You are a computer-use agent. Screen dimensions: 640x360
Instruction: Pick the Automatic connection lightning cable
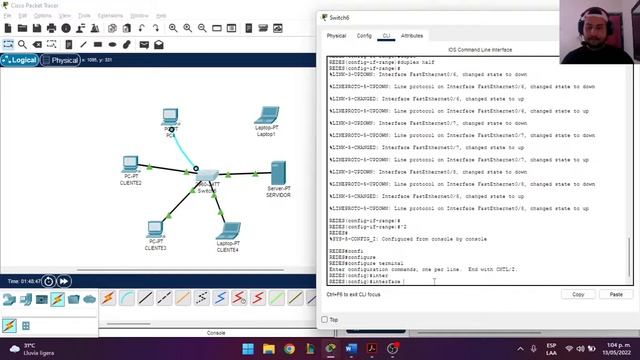(108, 298)
